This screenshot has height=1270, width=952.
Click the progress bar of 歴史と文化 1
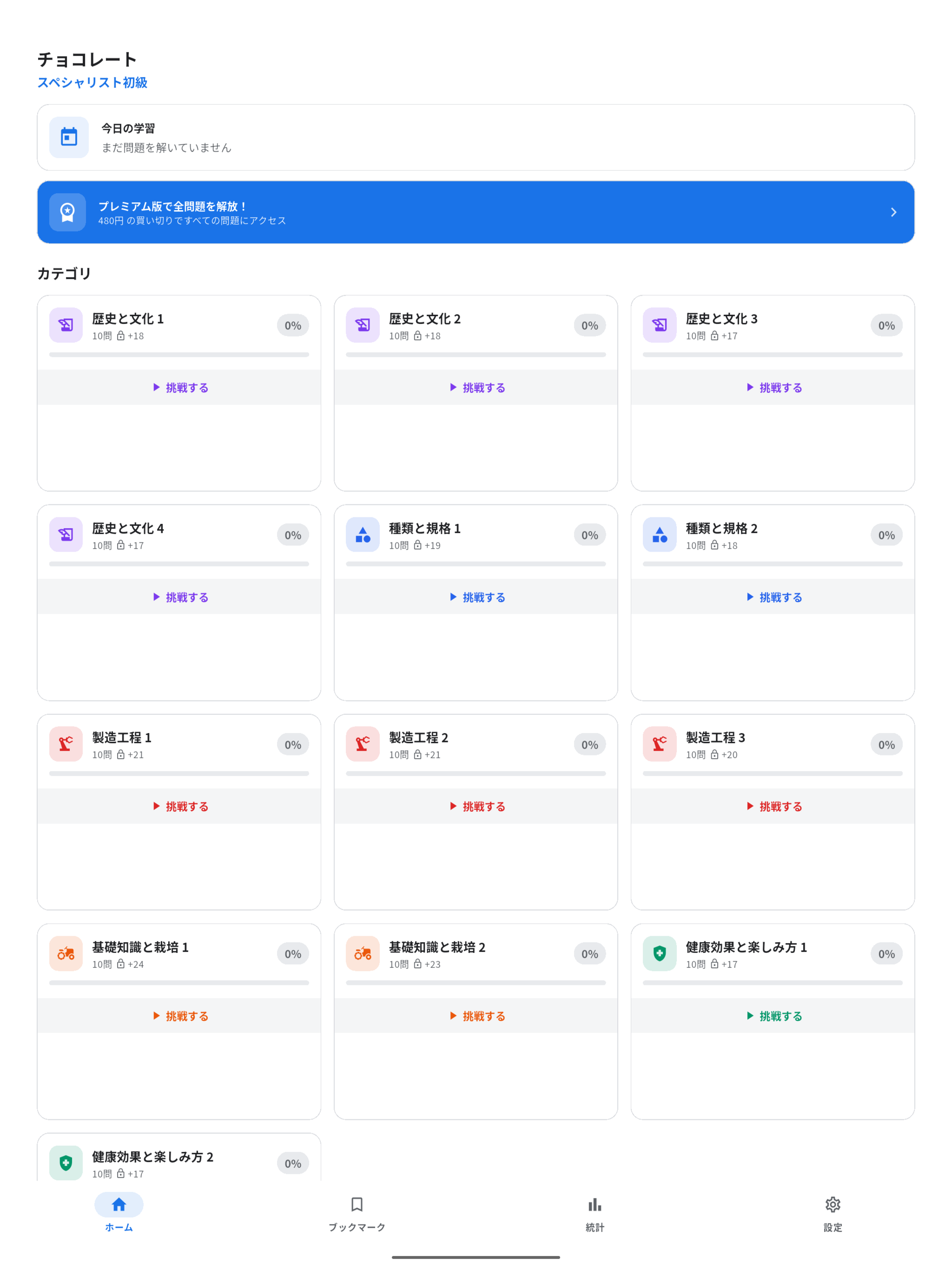(179, 355)
